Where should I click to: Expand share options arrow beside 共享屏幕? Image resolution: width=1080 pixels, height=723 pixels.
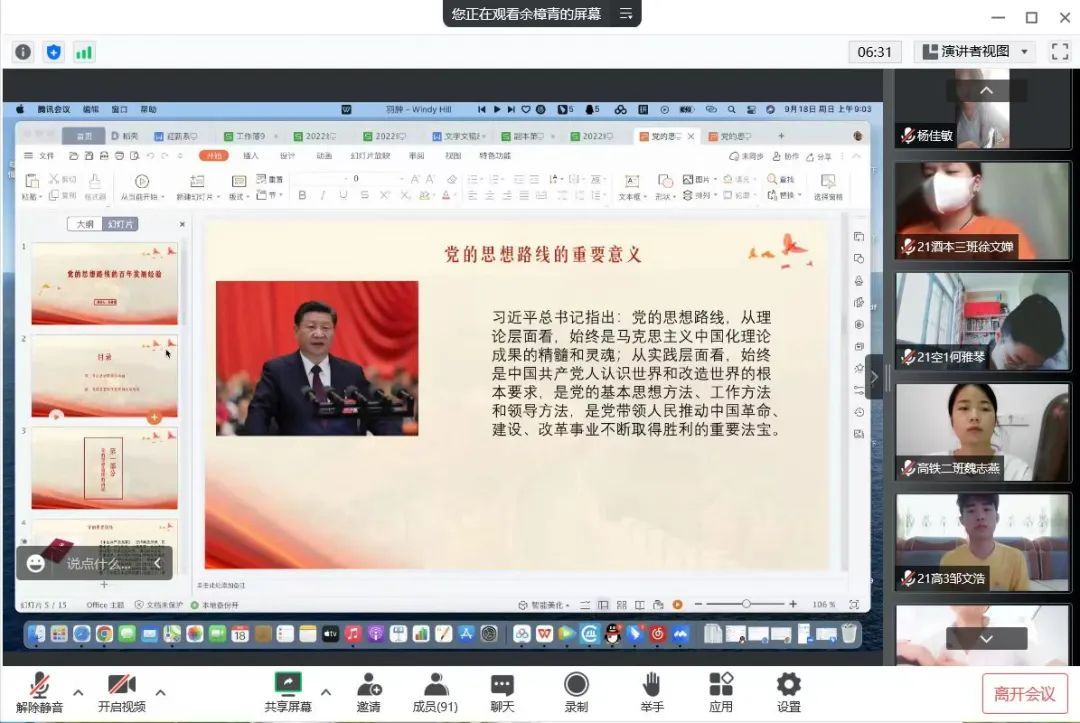point(326,692)
